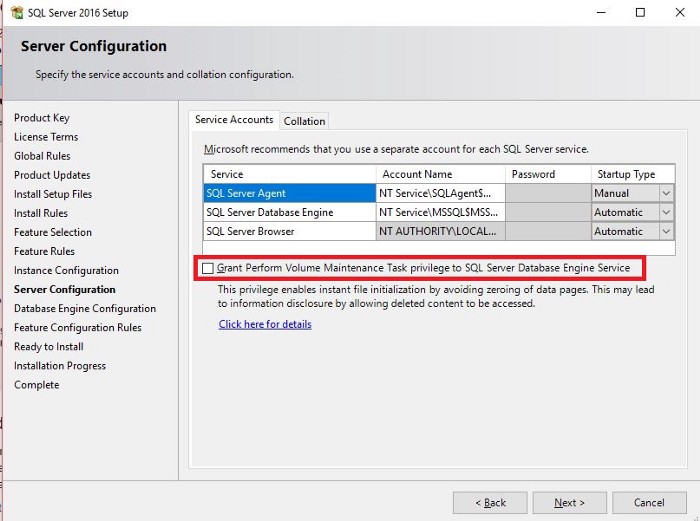Select Installation Progress step in sidebar
The image size is (700, 521).
(x=60, y=366)
